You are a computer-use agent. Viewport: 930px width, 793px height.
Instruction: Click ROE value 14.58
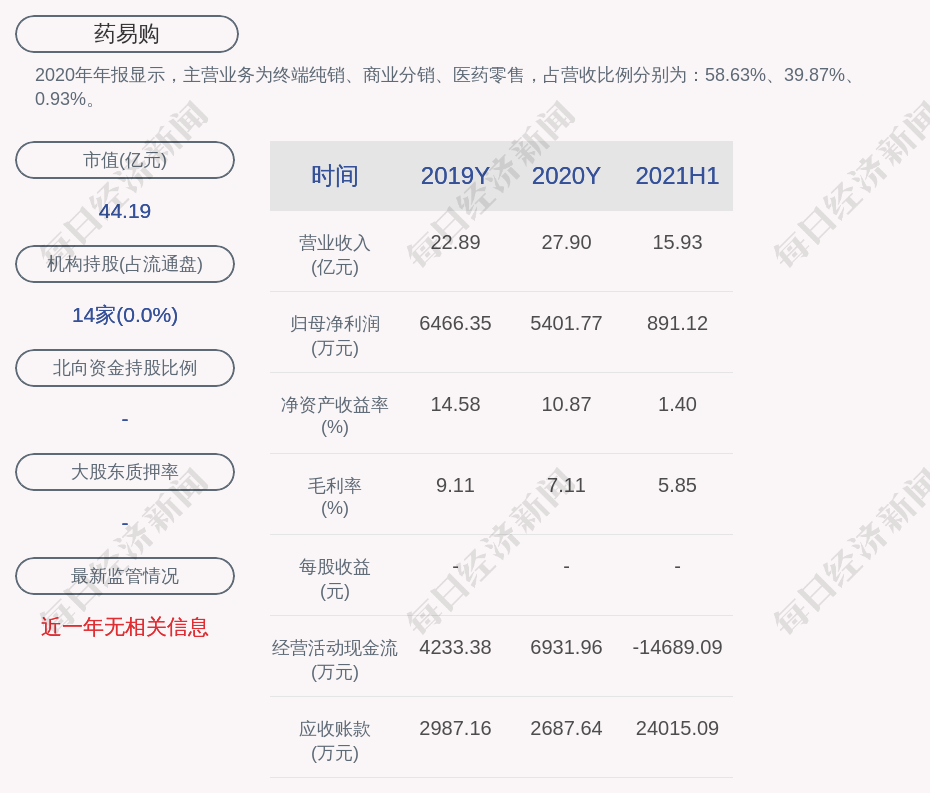456,405
